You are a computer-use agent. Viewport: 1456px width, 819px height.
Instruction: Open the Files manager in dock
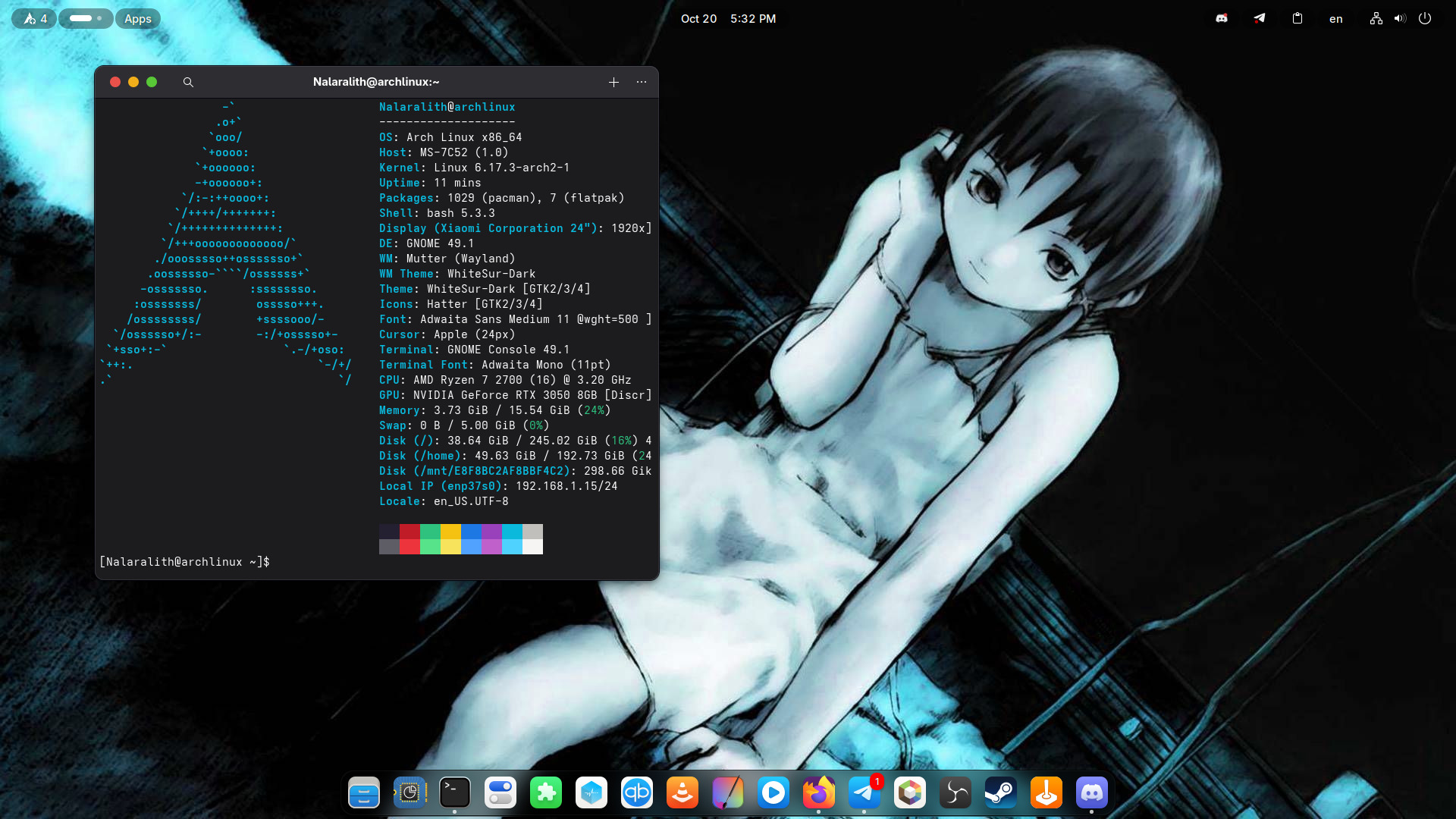tap(363, 793)
